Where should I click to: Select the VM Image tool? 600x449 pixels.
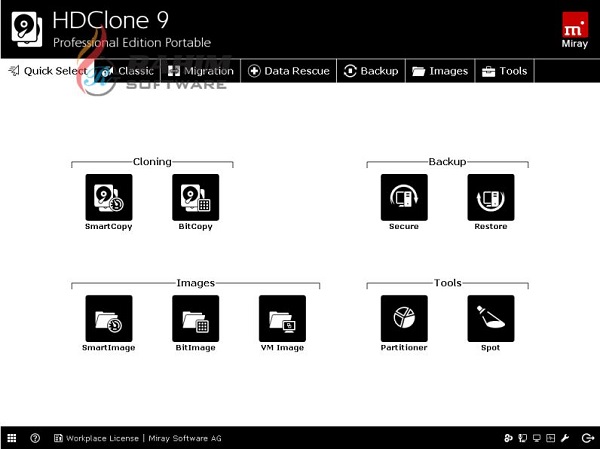(x=282, y=318)
